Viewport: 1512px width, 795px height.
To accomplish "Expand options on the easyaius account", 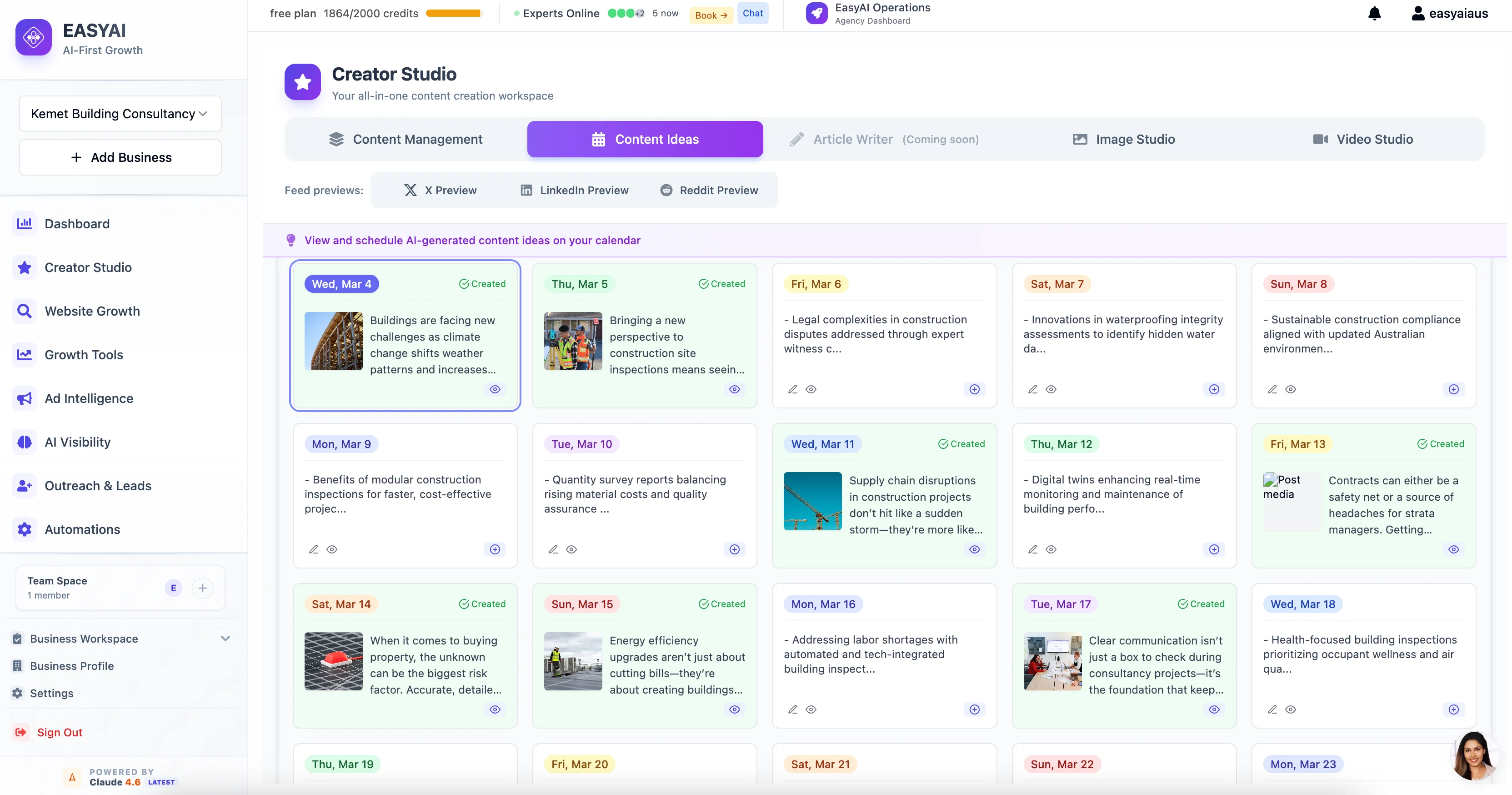I will [x=1449, y=13].
